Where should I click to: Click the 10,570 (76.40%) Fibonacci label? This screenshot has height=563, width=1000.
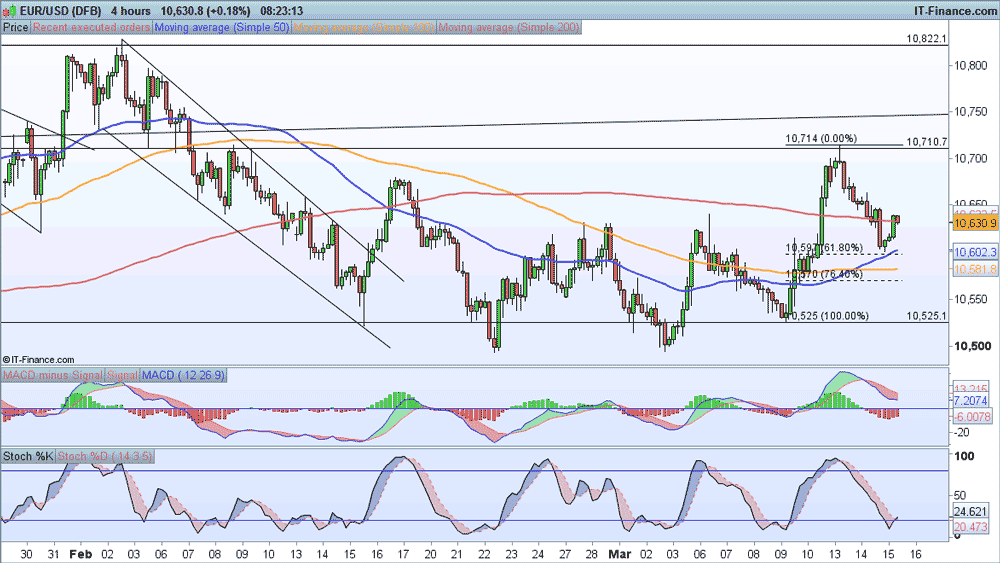coord(824,274)
